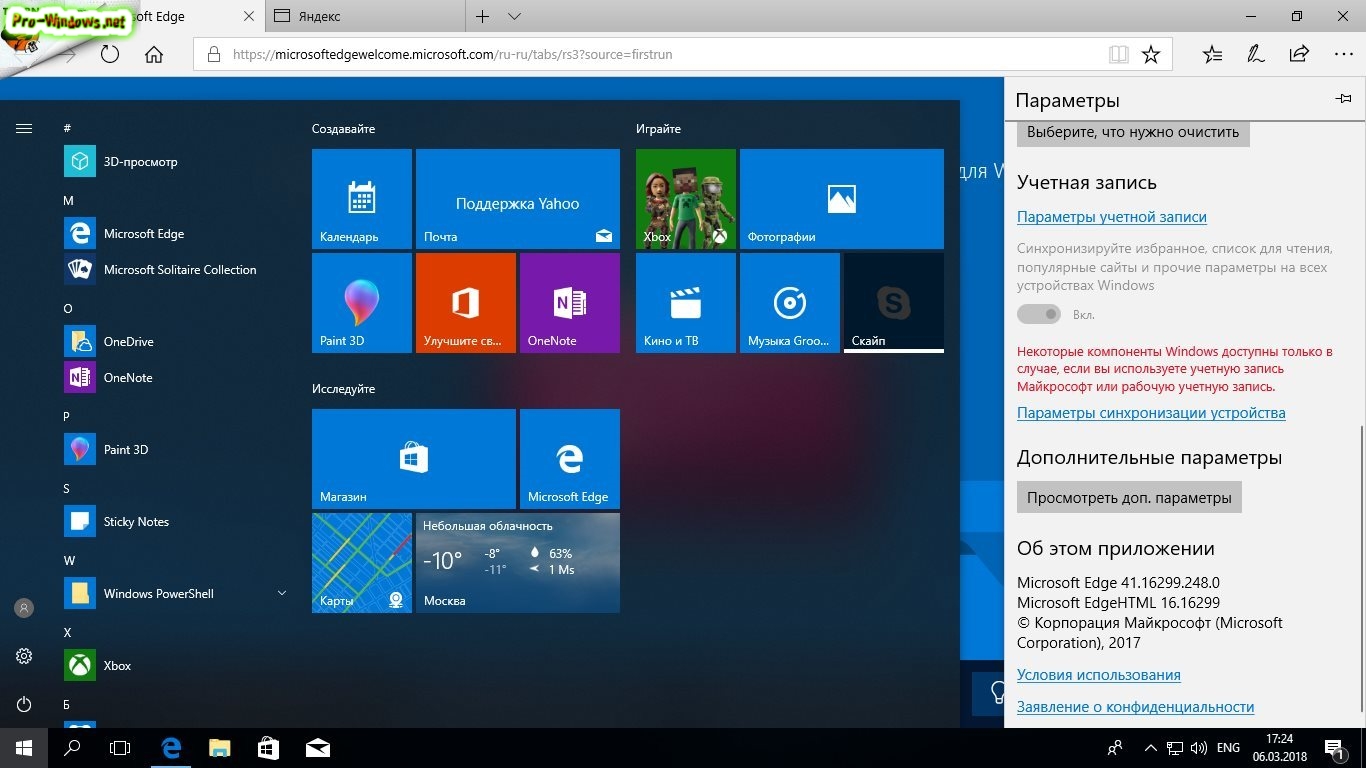
Task: Show hidden system tray icons
Action: (1150, 748)
